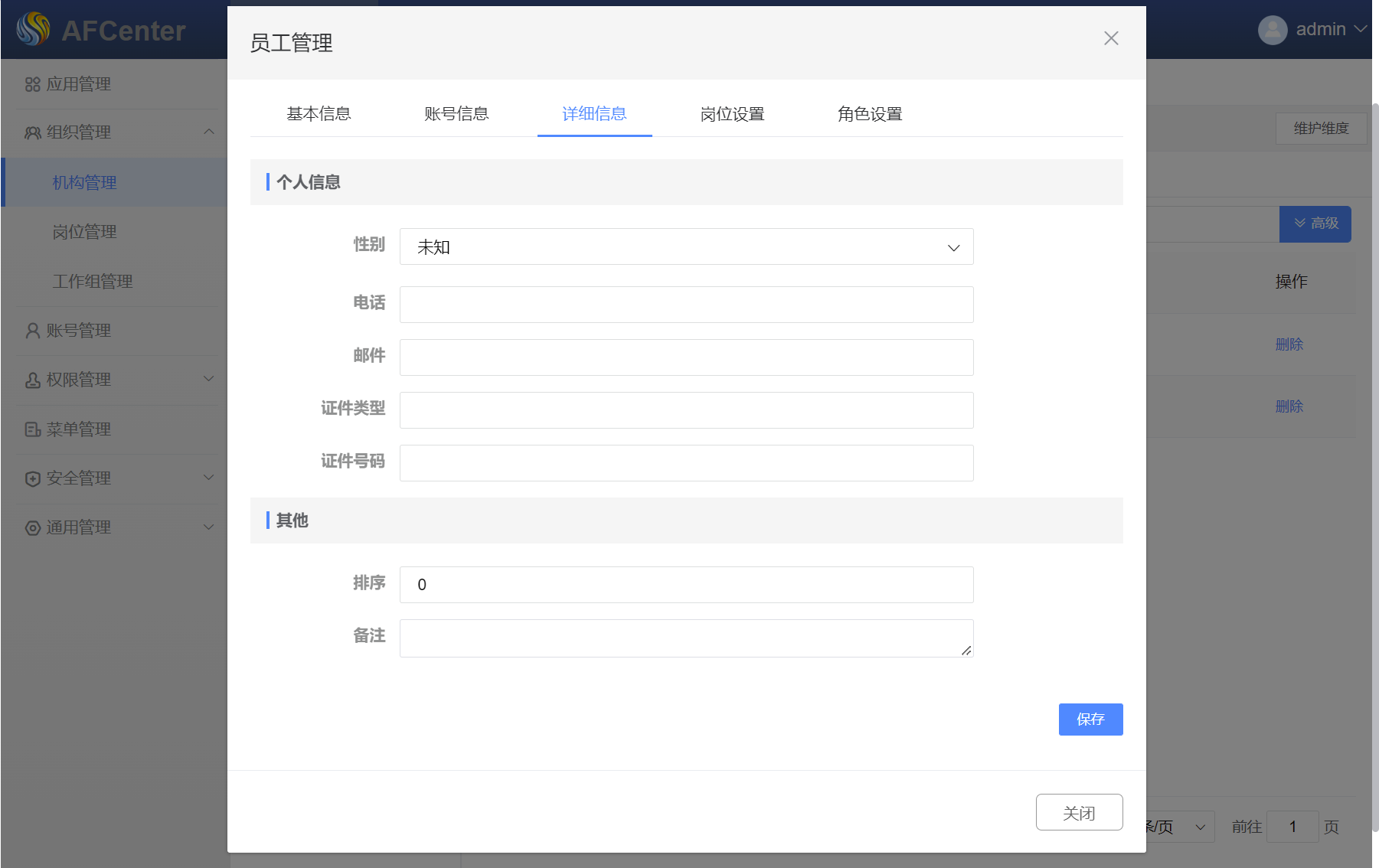Click the 账号管理 person icon

(32, 331)
